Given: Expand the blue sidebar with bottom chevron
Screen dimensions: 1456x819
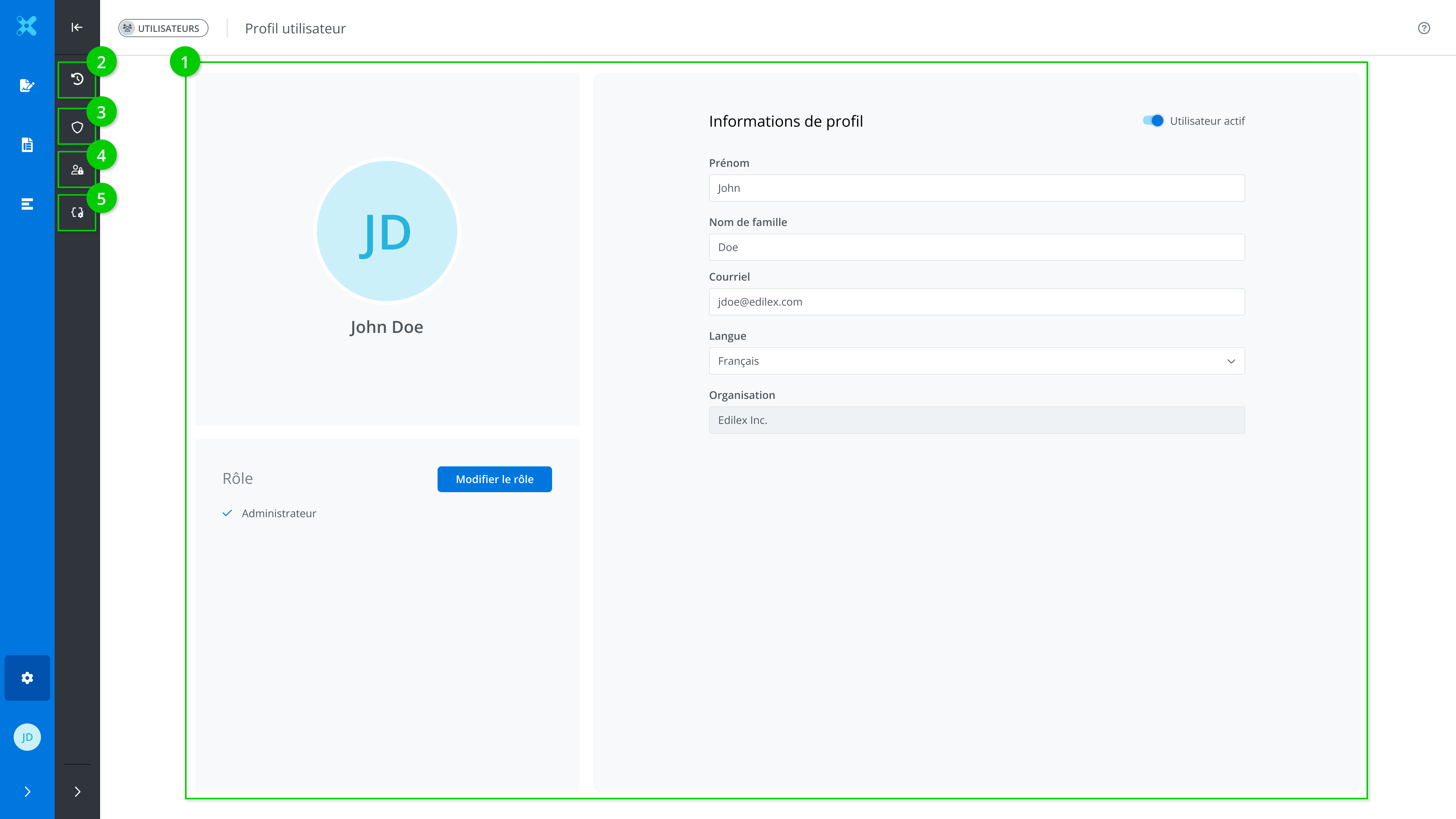Looking at the screenshot, I should [x=27, y=791].
